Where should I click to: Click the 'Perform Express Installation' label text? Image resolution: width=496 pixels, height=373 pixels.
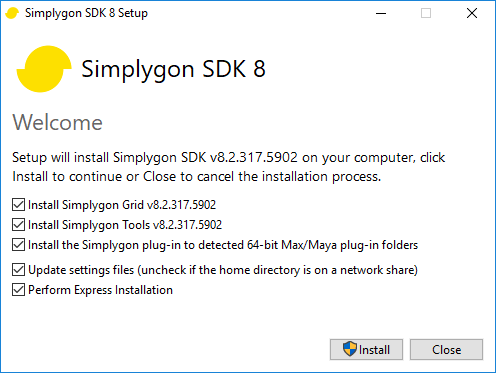pos(100,290)
